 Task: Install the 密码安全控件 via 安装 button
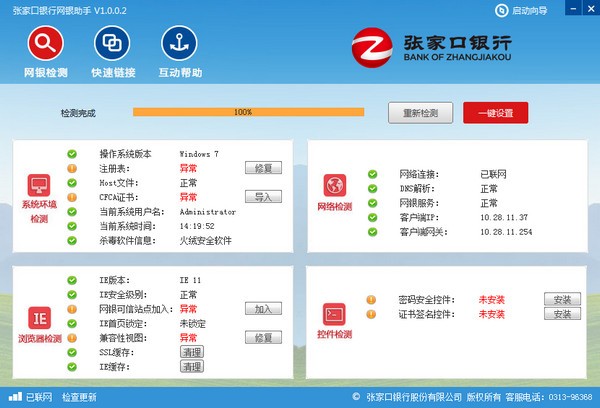point(562,299)
